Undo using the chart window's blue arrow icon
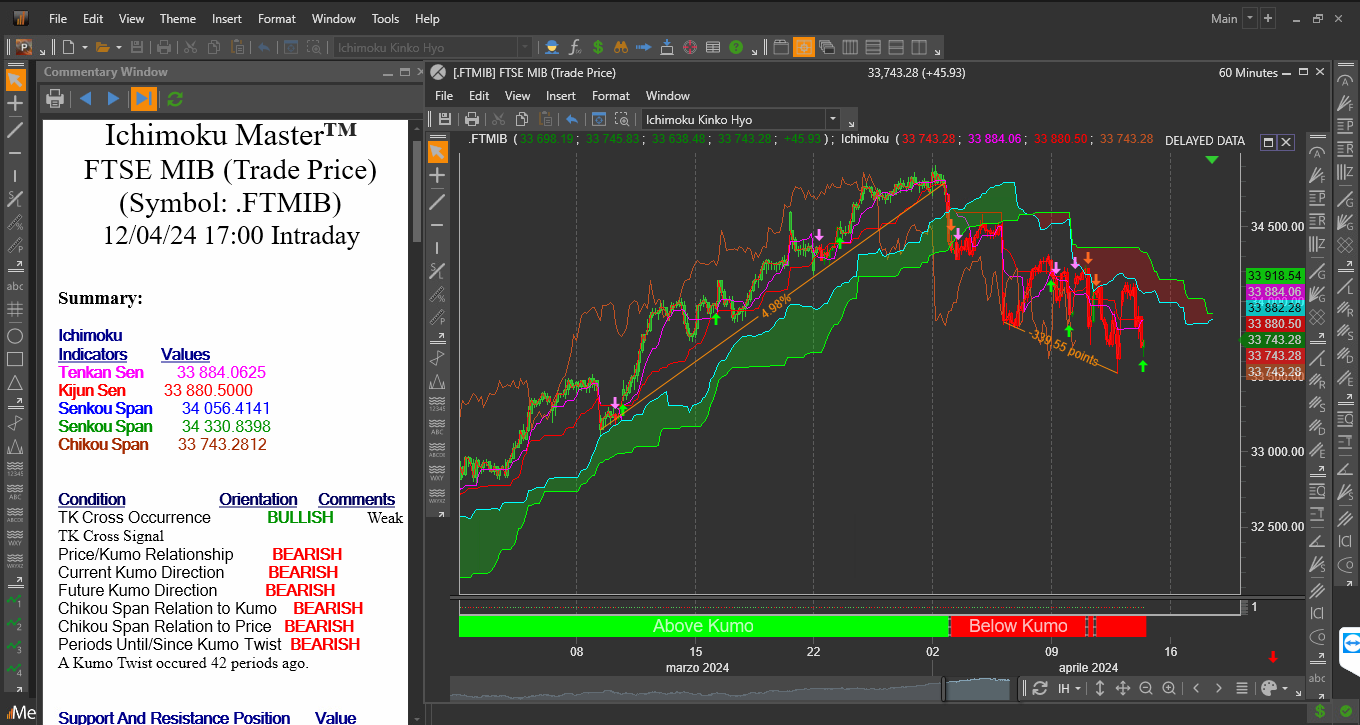Image resolution: width=1360 pixels, height=725 pixels. tap(572, 119)
